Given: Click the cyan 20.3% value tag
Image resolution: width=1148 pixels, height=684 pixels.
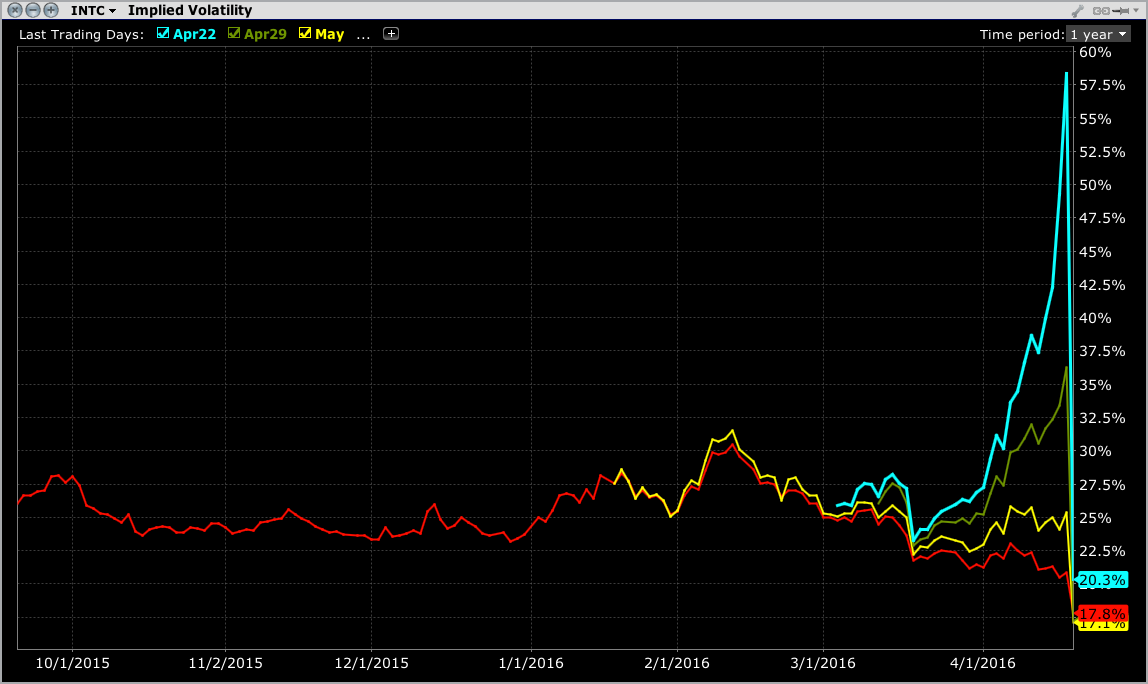Looking at the screenshot, I should [x=1102, y=580].
